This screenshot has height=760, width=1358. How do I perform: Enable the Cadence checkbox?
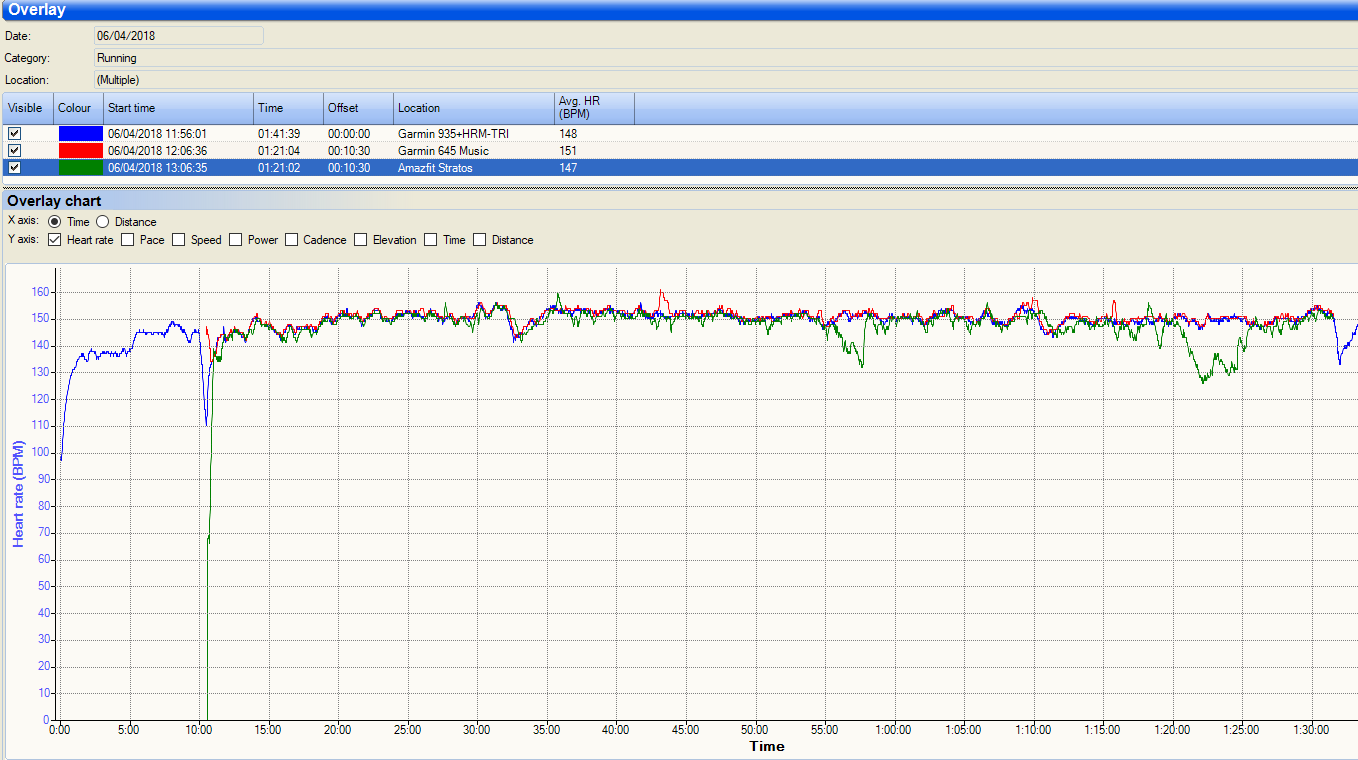point(292,240)
